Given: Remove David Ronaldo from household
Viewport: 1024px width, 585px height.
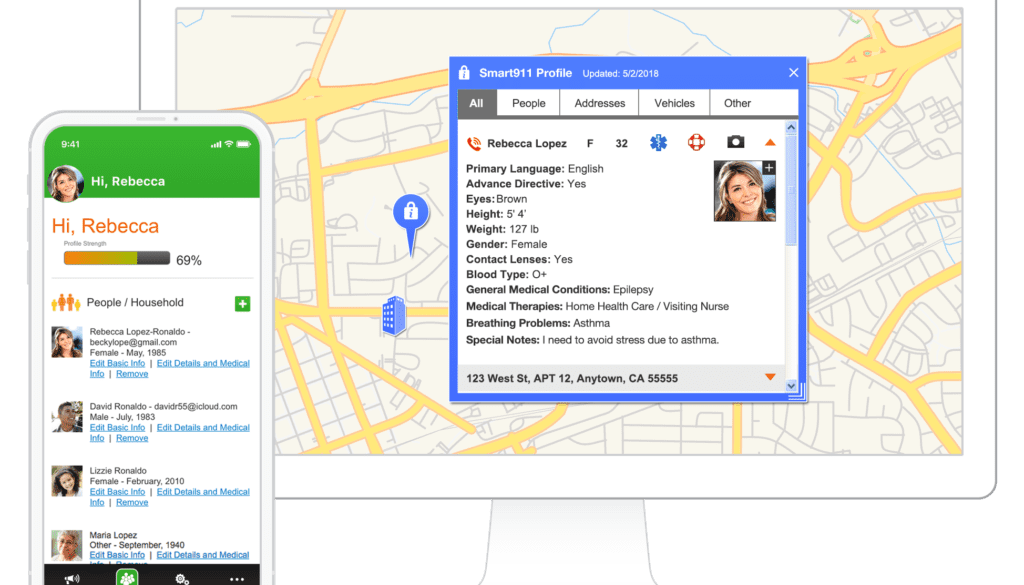Looking at the screenshot, I should point(132,437).
